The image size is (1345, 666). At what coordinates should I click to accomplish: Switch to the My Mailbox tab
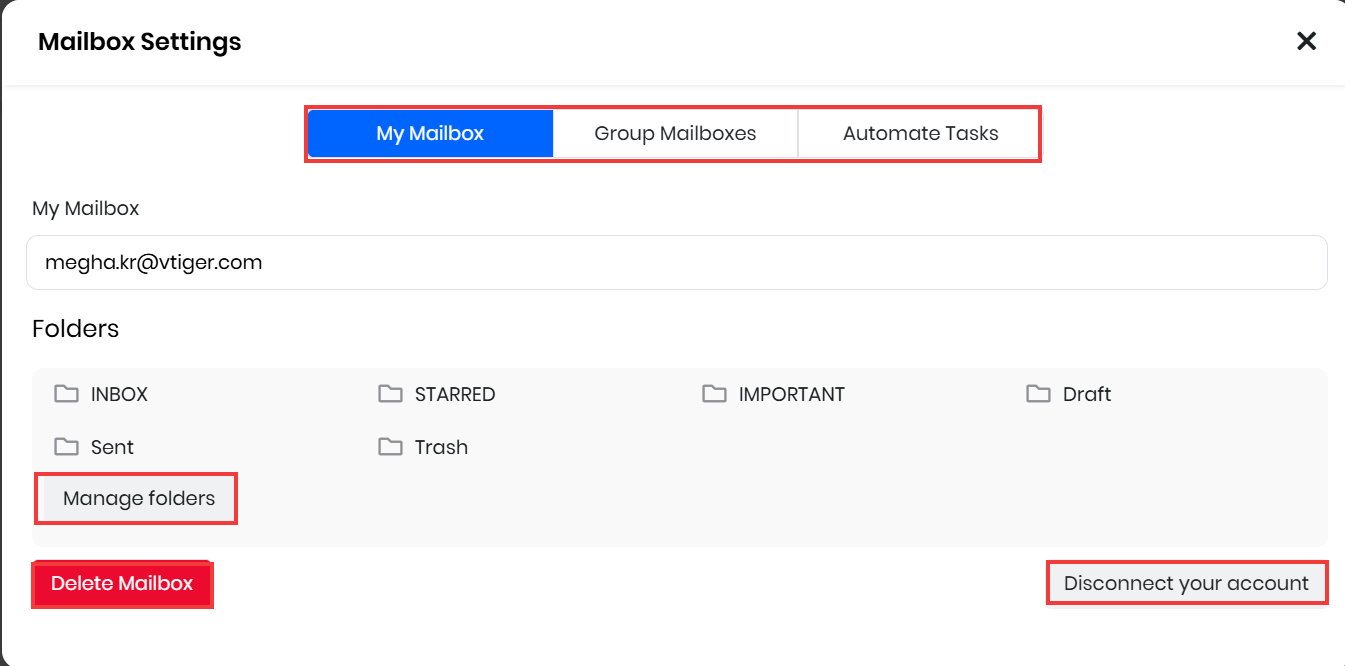[430, 134]
